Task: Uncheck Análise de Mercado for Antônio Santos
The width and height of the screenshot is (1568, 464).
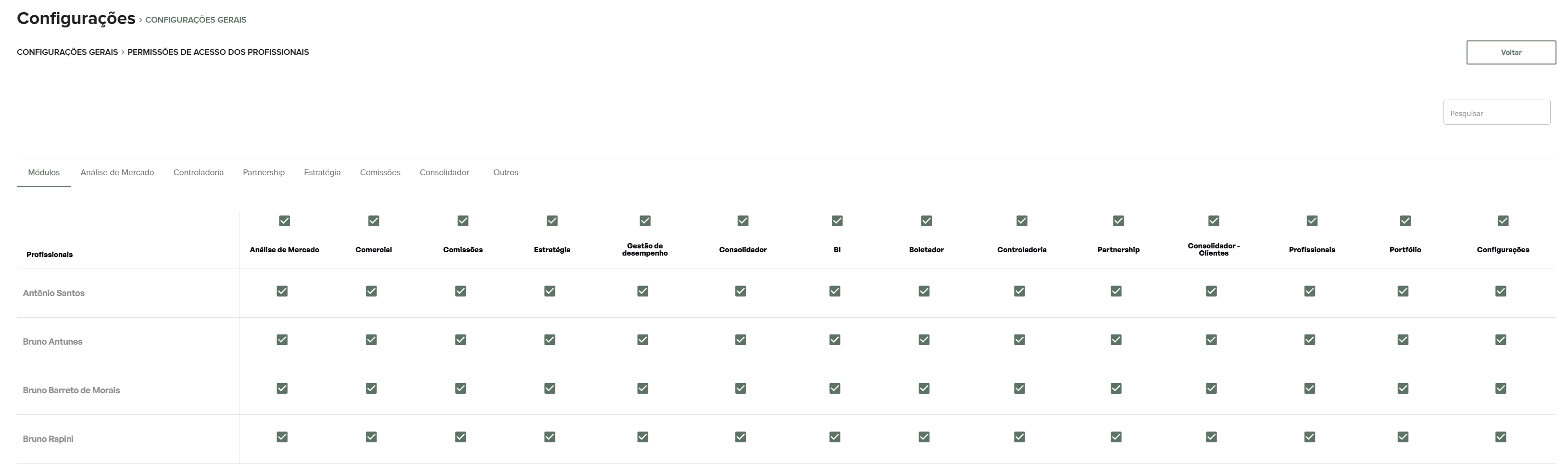Action: pyautogui.click(x=282, y=291)
